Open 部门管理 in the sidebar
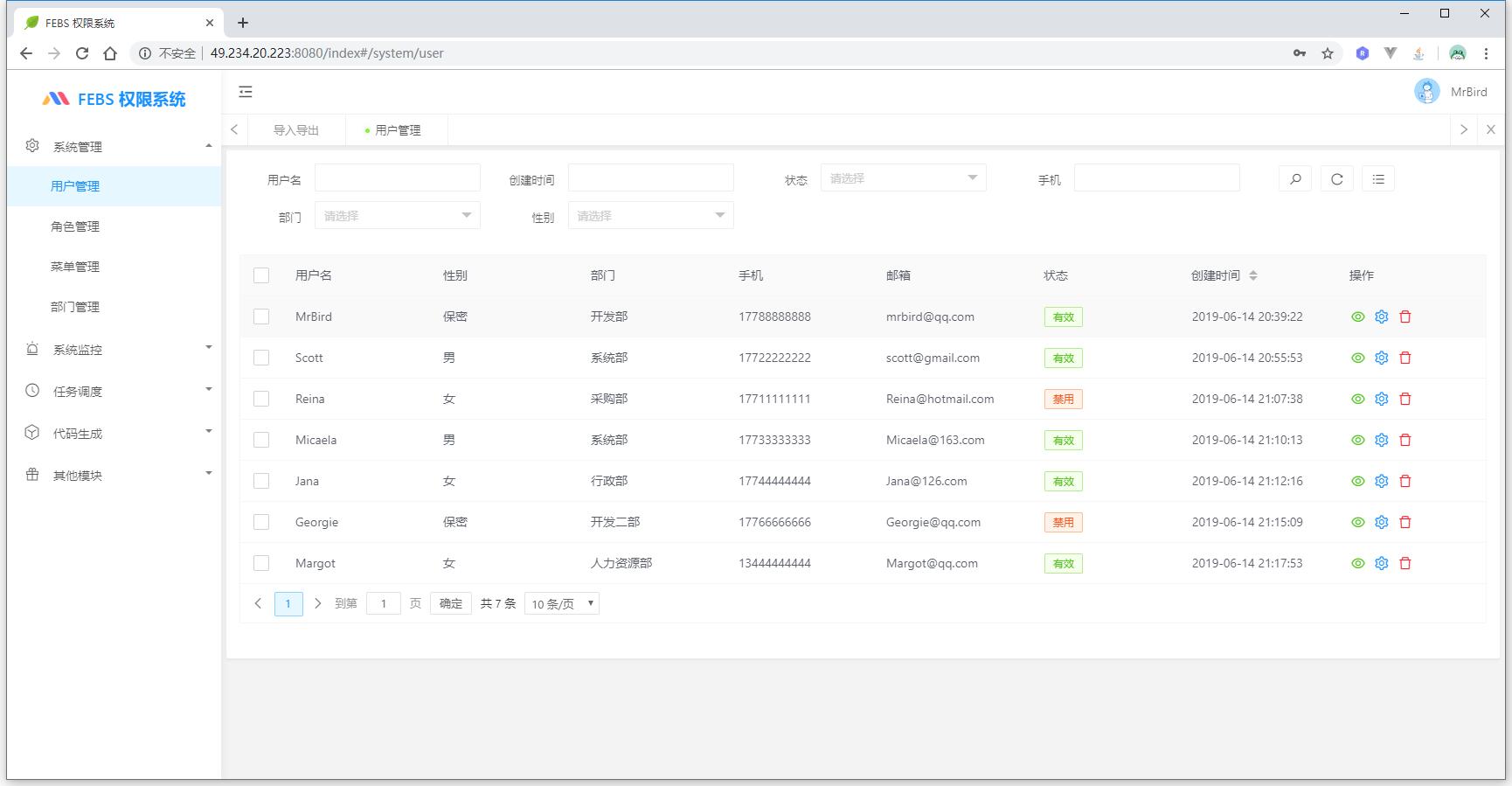 (114, 307)
